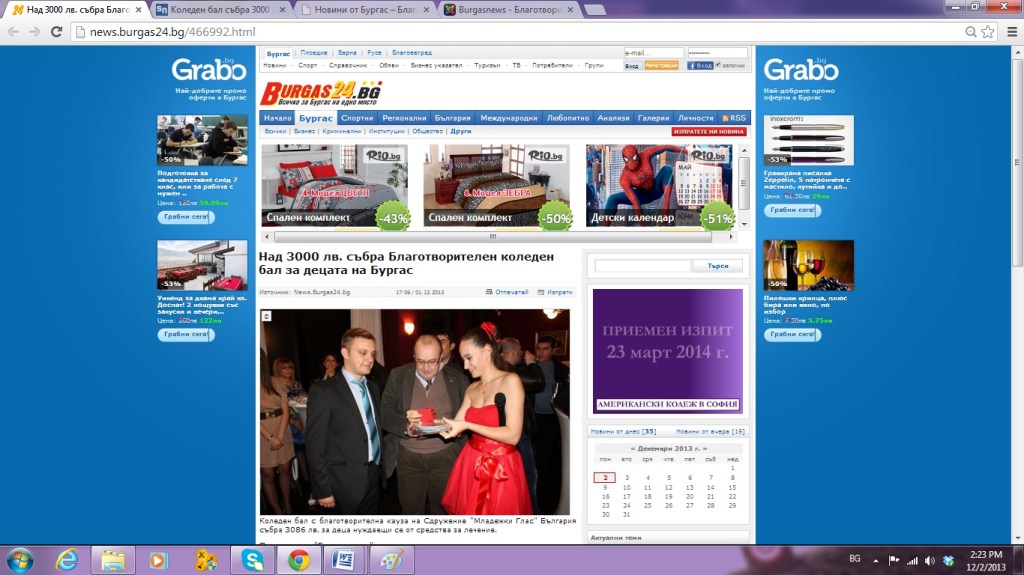Click the Новини от днес link
The height and width of the screenshot is (575, 1024).
point(622,431)
